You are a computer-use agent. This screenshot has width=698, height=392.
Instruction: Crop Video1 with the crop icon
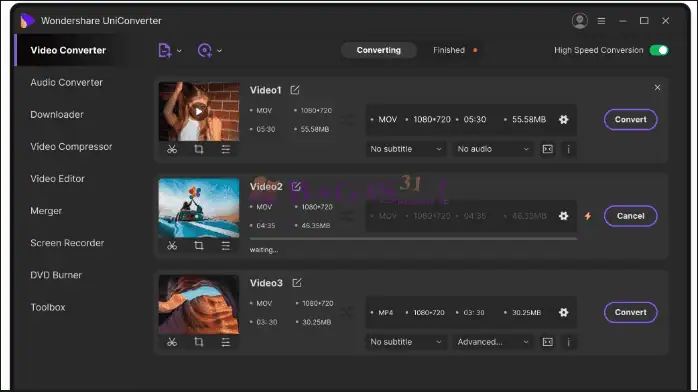point(199,150)
